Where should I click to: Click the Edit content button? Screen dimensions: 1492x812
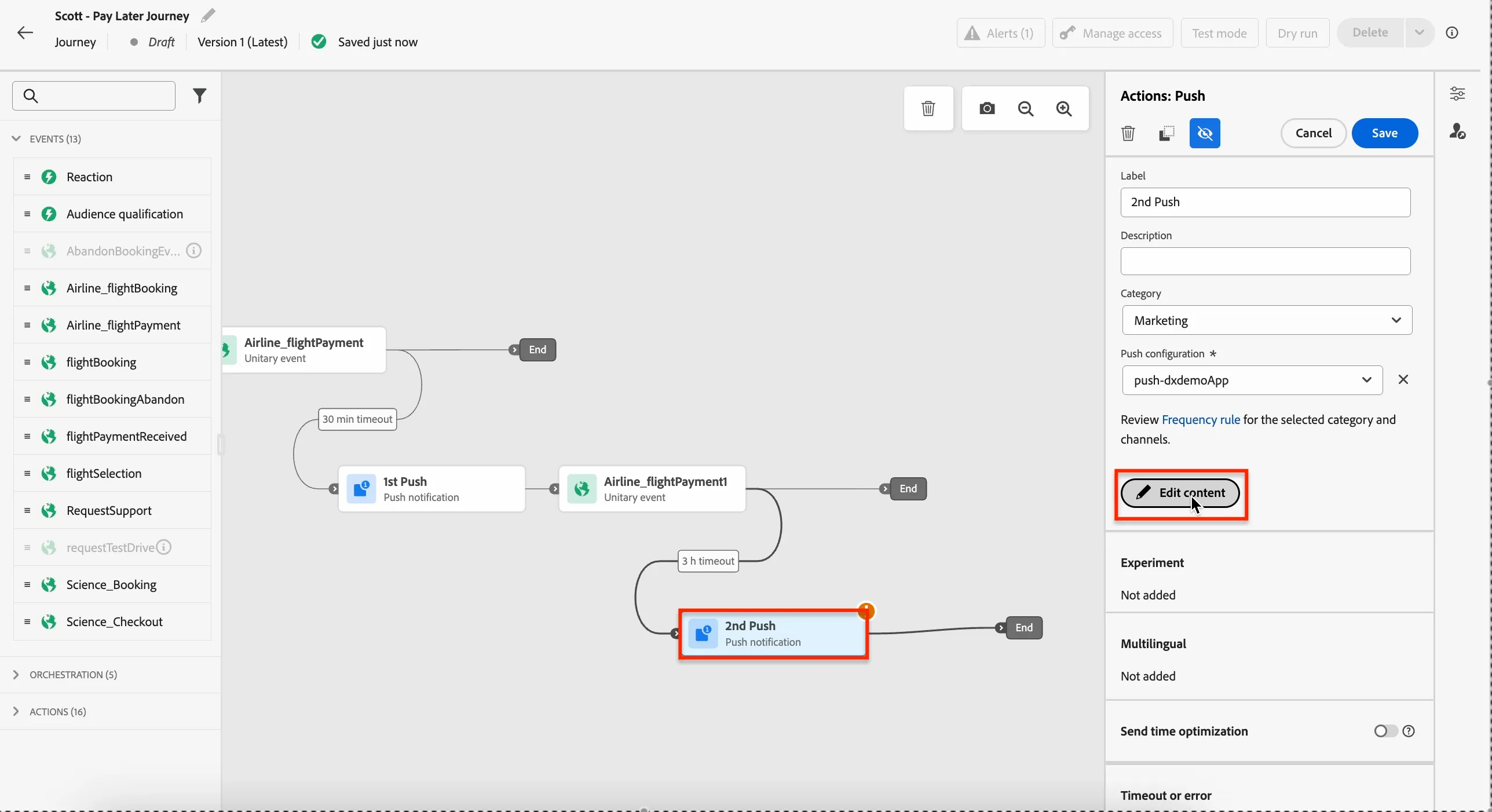click(1180, 493)
